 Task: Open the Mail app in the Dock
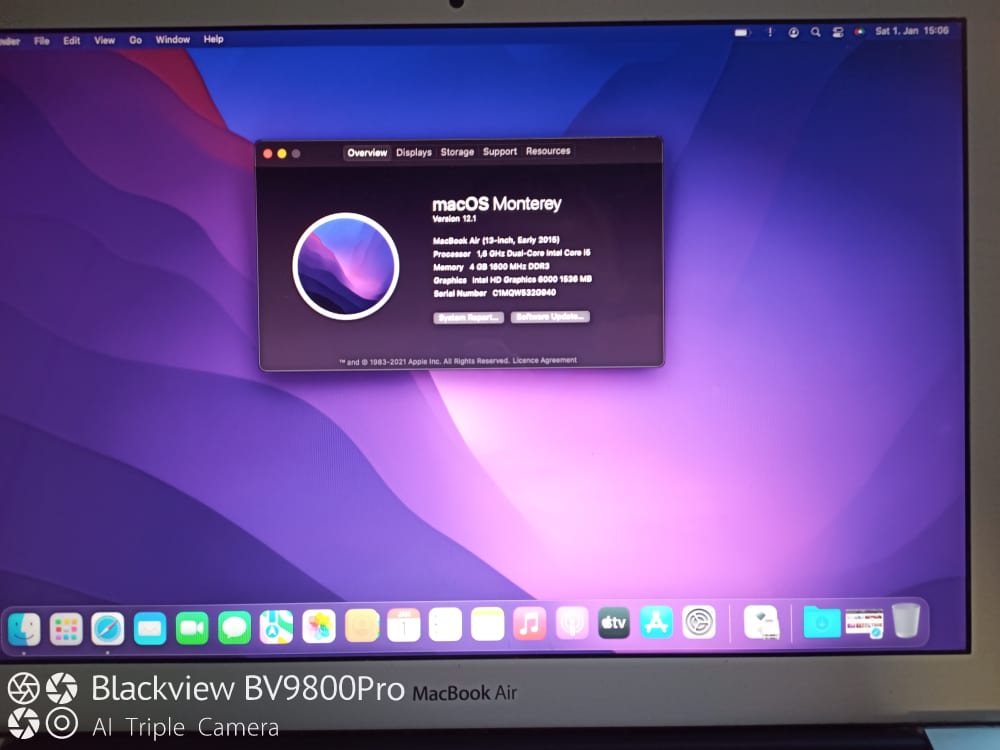click(150, 628)
